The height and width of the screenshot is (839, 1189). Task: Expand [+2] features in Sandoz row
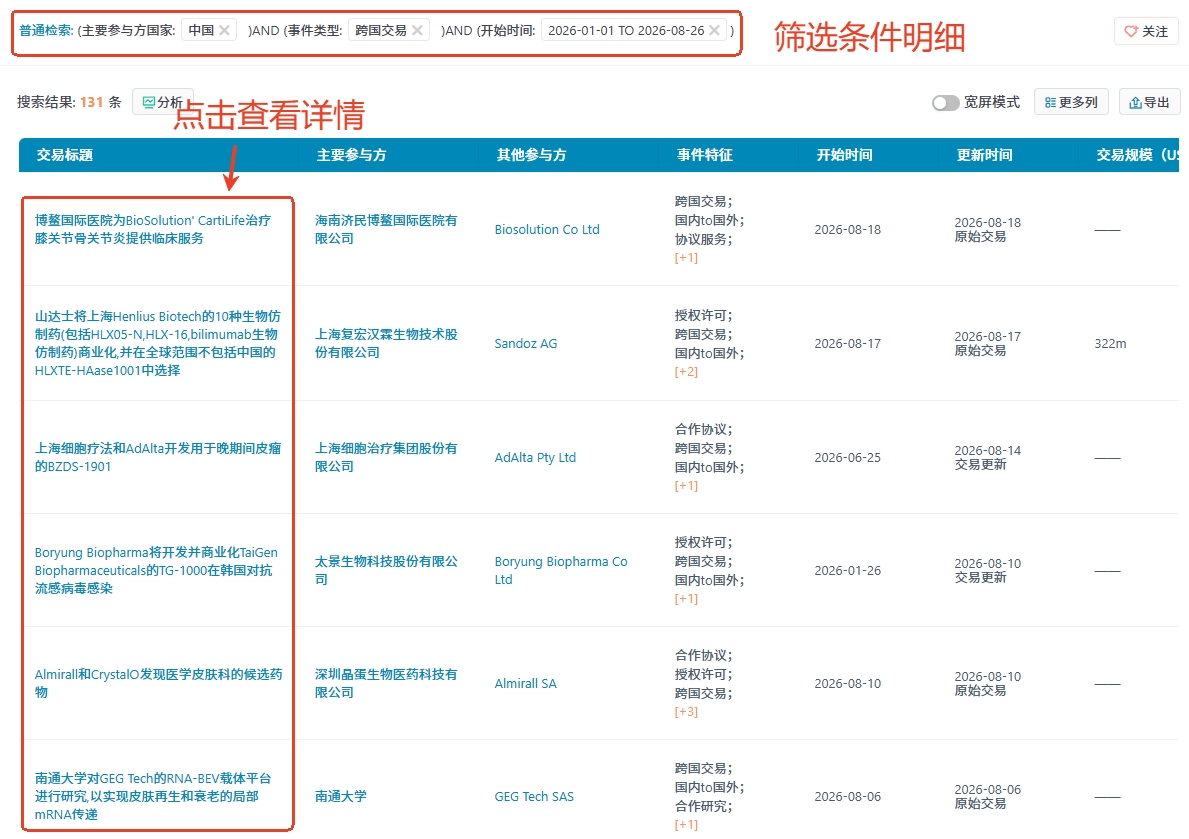(x=685, y=372)
